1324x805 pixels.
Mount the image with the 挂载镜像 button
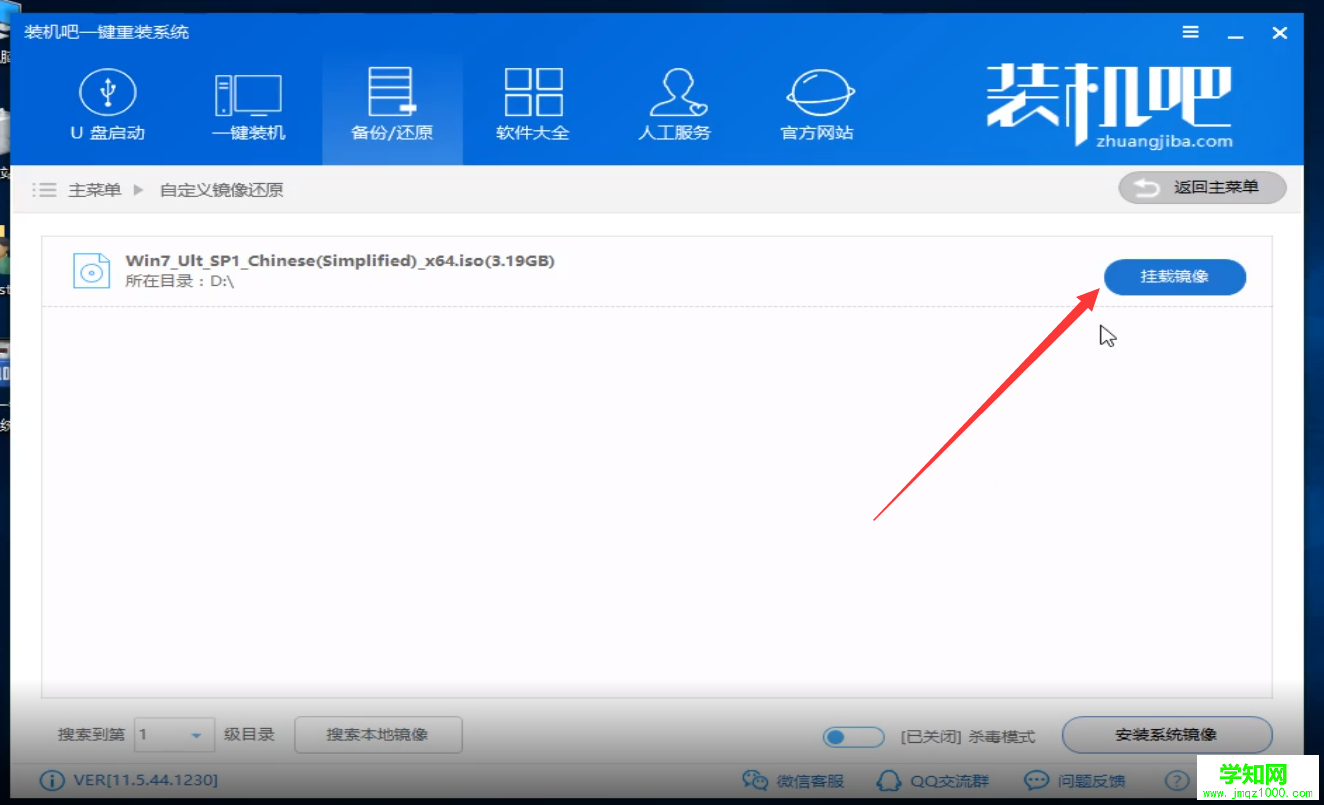[1175, 277]
